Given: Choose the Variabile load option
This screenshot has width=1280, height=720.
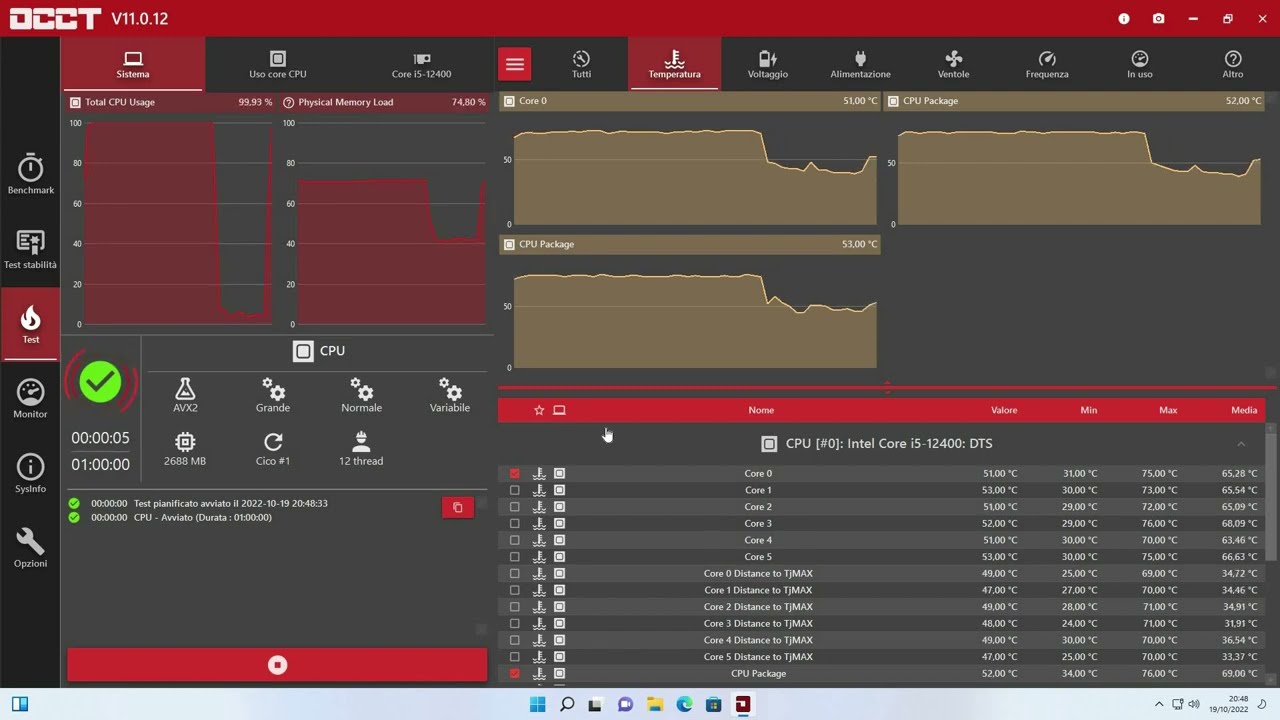Looking at the screenshot, I should 450,395.
